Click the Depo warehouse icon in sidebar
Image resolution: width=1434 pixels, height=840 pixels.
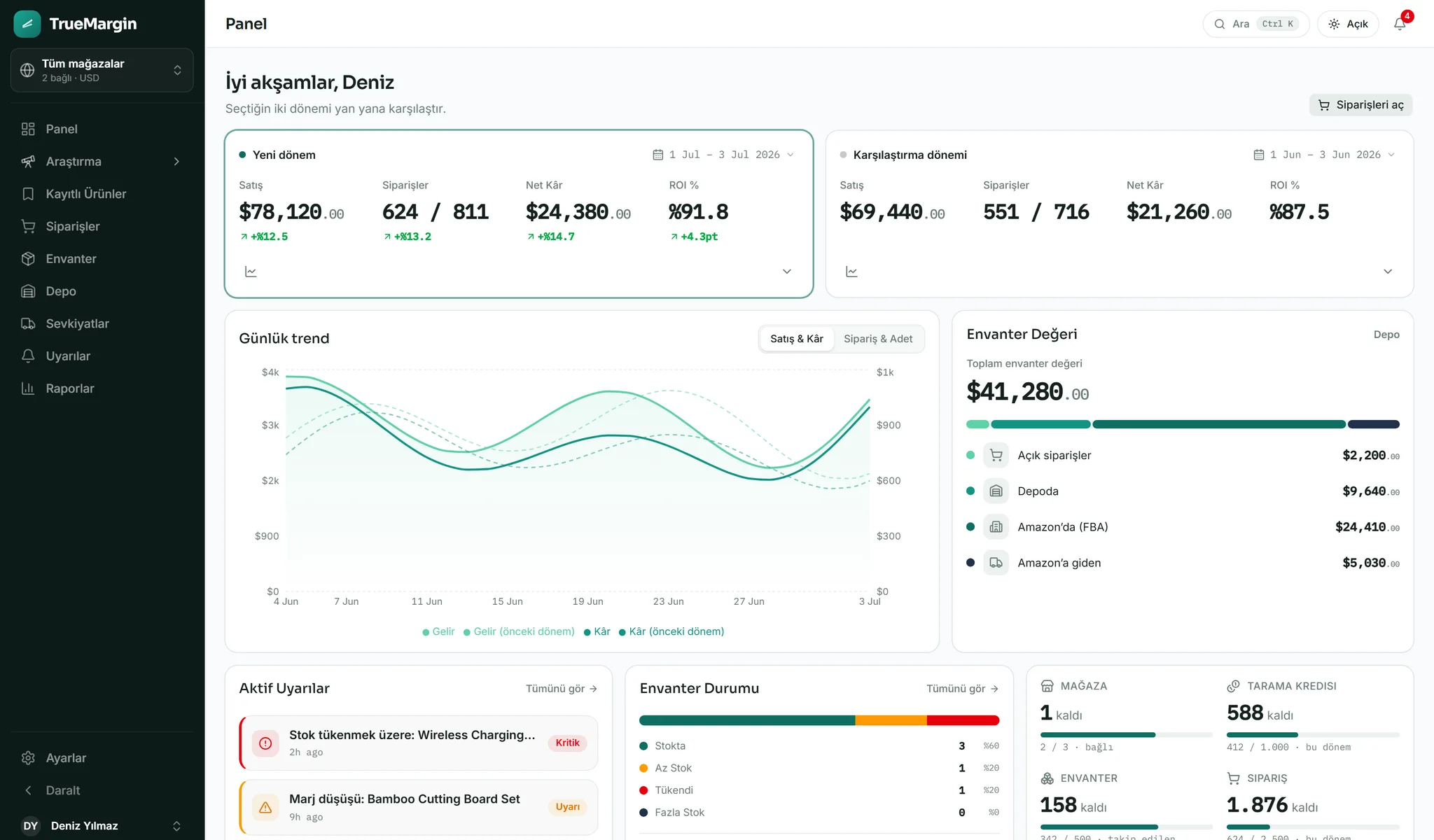[28, 291]
